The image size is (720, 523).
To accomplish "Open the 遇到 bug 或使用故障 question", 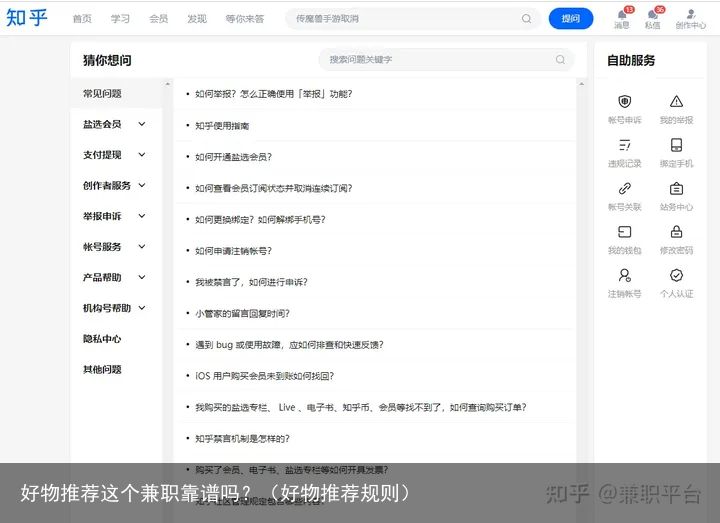I will click(289, 345).
